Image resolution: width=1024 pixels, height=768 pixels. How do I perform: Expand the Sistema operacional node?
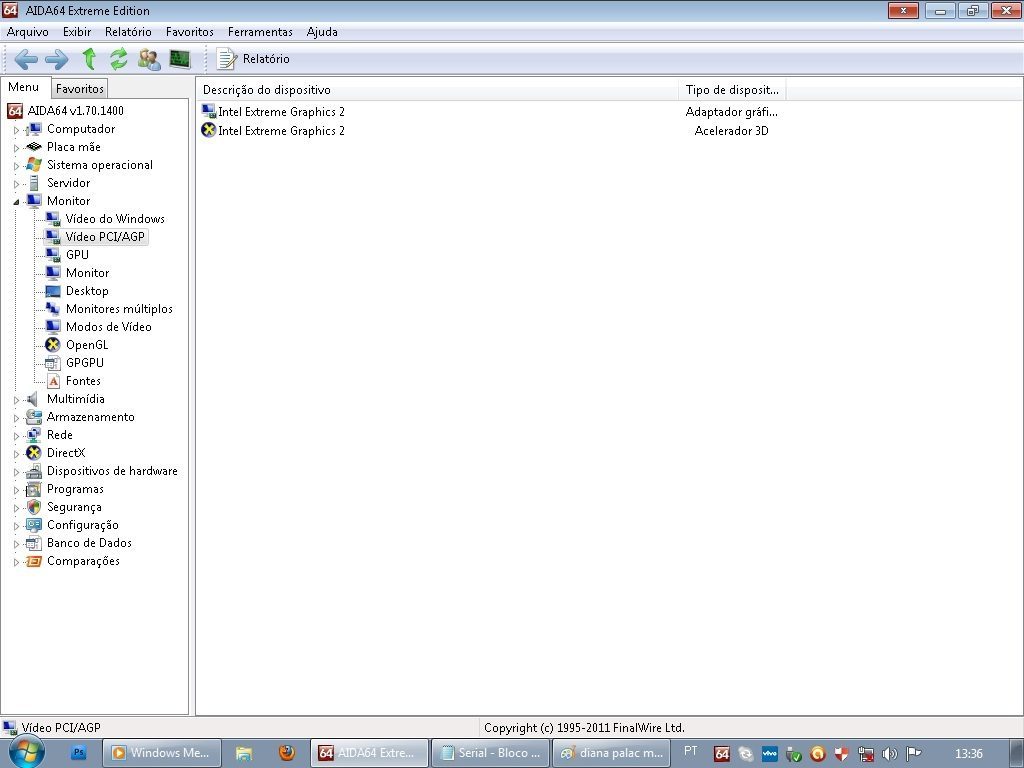coord(16,166)
